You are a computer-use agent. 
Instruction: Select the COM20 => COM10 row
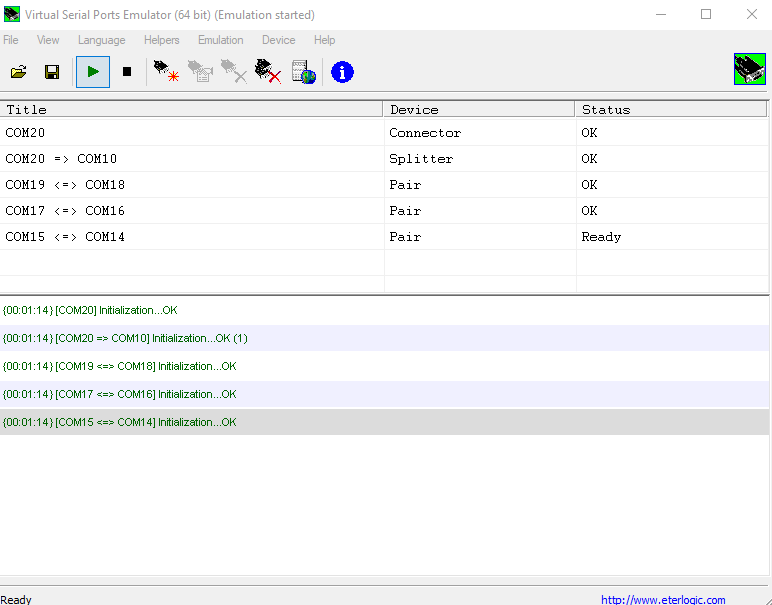click(x=384, y=159)
